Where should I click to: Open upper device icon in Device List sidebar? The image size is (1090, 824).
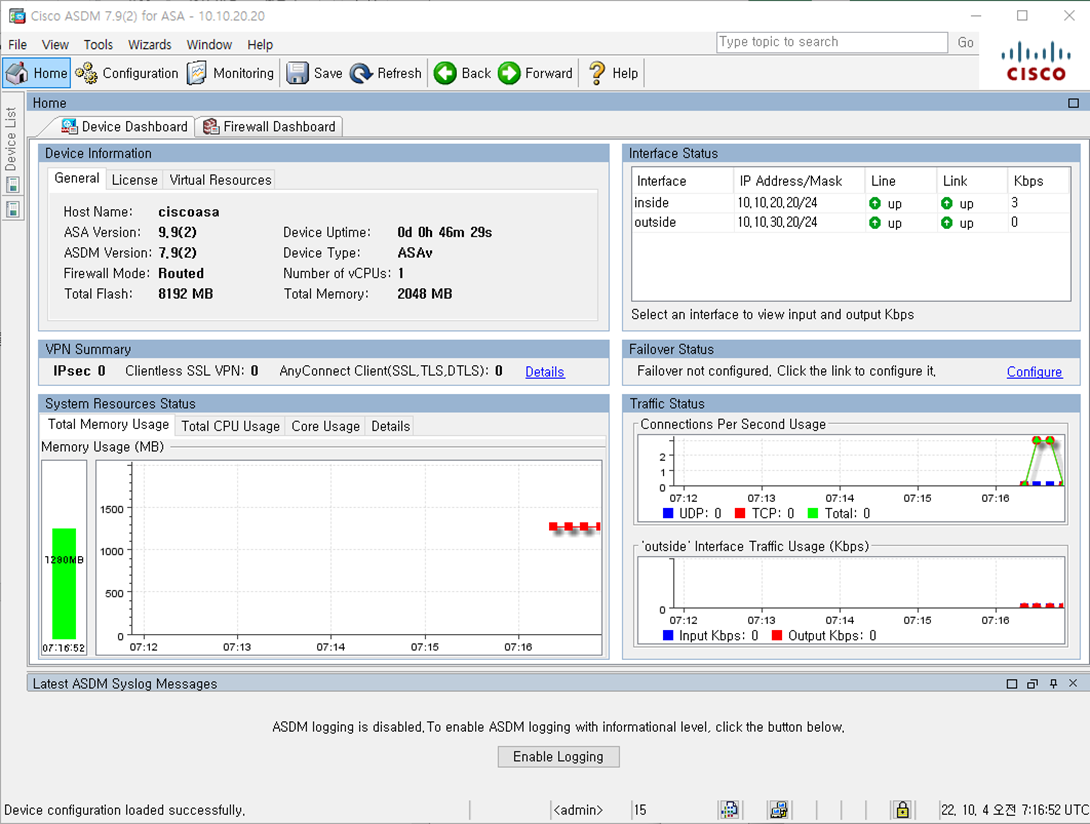click(x=13, y=185)
